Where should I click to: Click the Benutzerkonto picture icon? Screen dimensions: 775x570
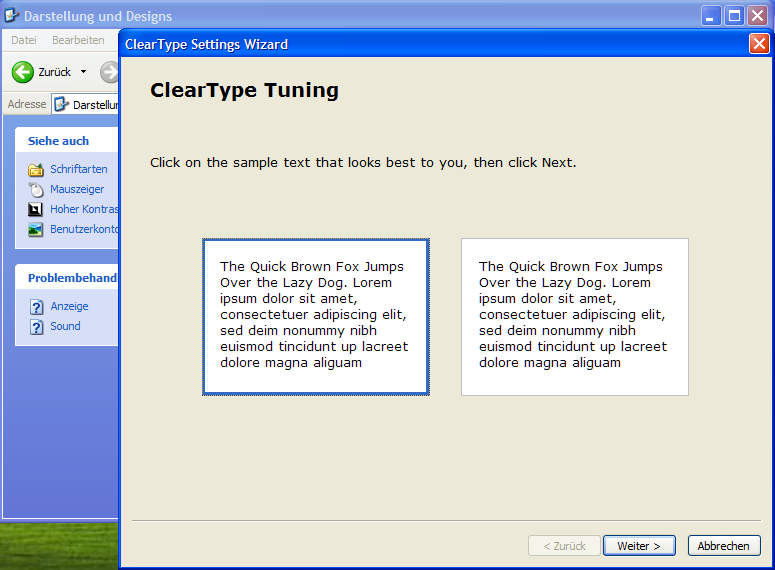coord(36,230)
